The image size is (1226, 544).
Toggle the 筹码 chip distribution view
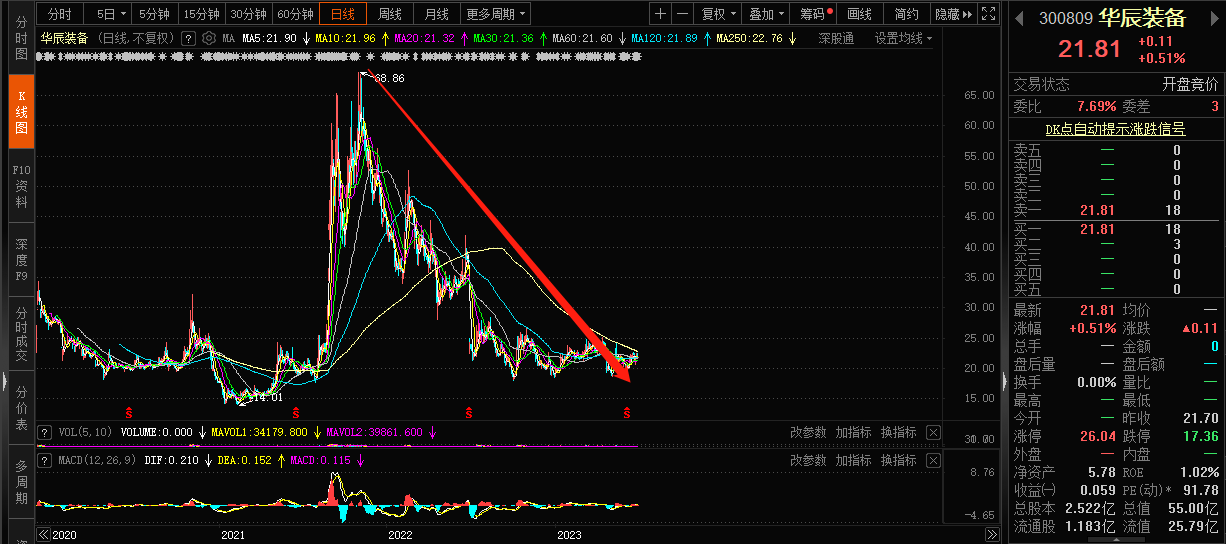(812, 14)
